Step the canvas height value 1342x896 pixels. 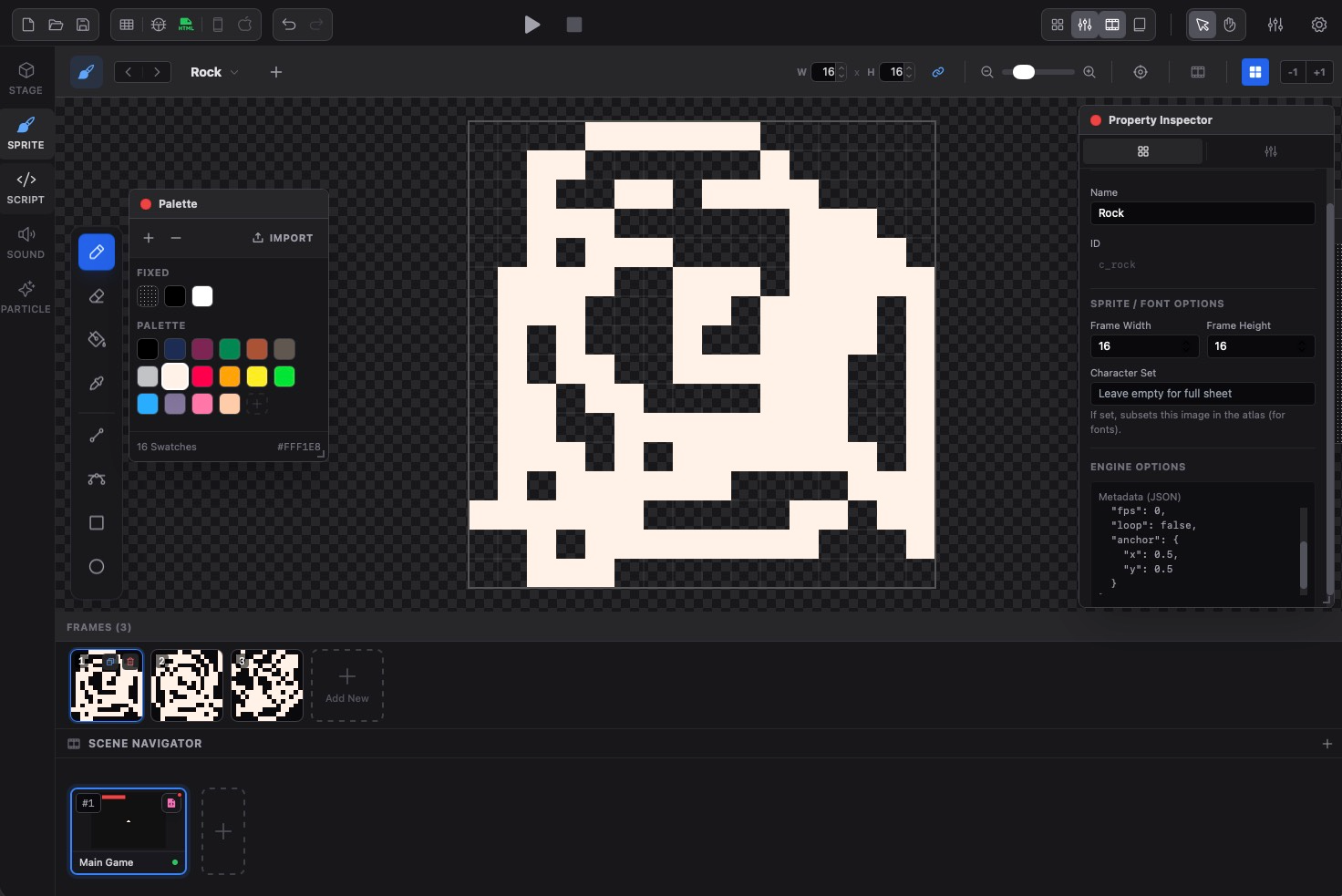[x=909, y=72]
